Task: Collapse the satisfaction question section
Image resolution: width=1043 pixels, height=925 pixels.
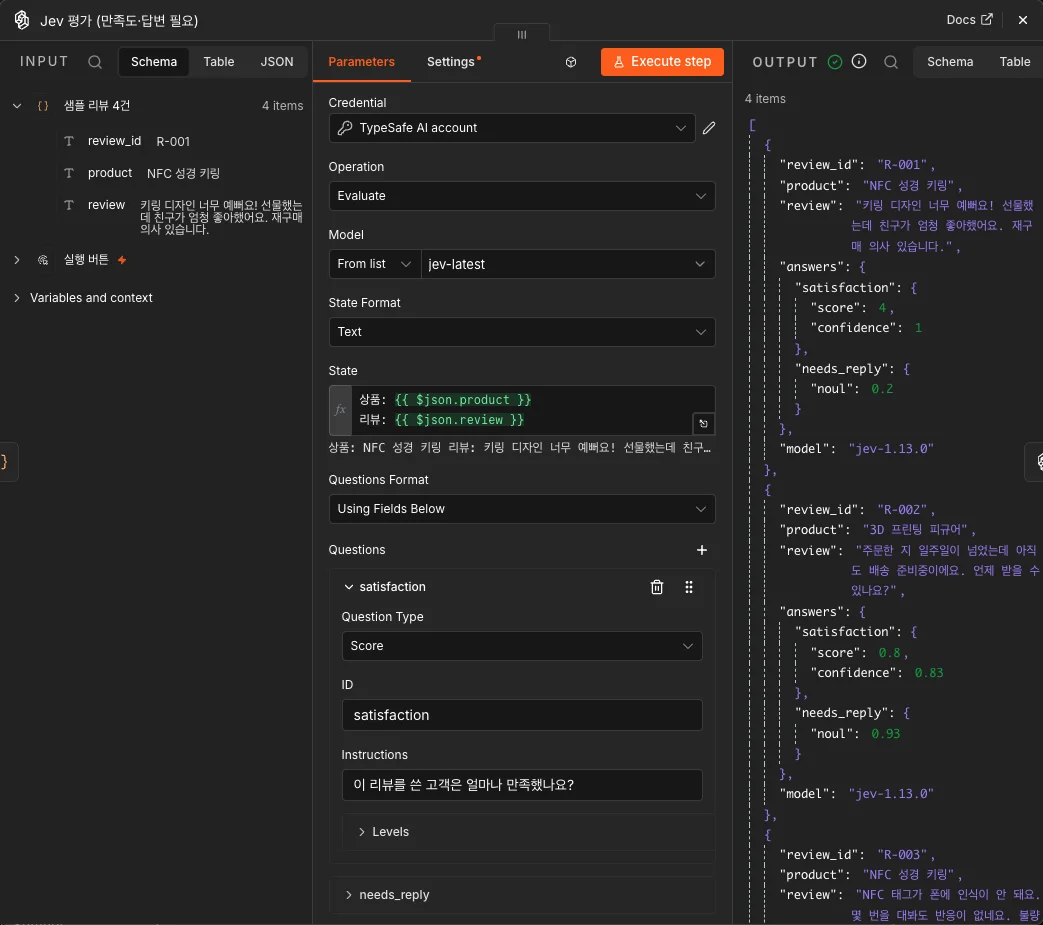Action: 349,587
